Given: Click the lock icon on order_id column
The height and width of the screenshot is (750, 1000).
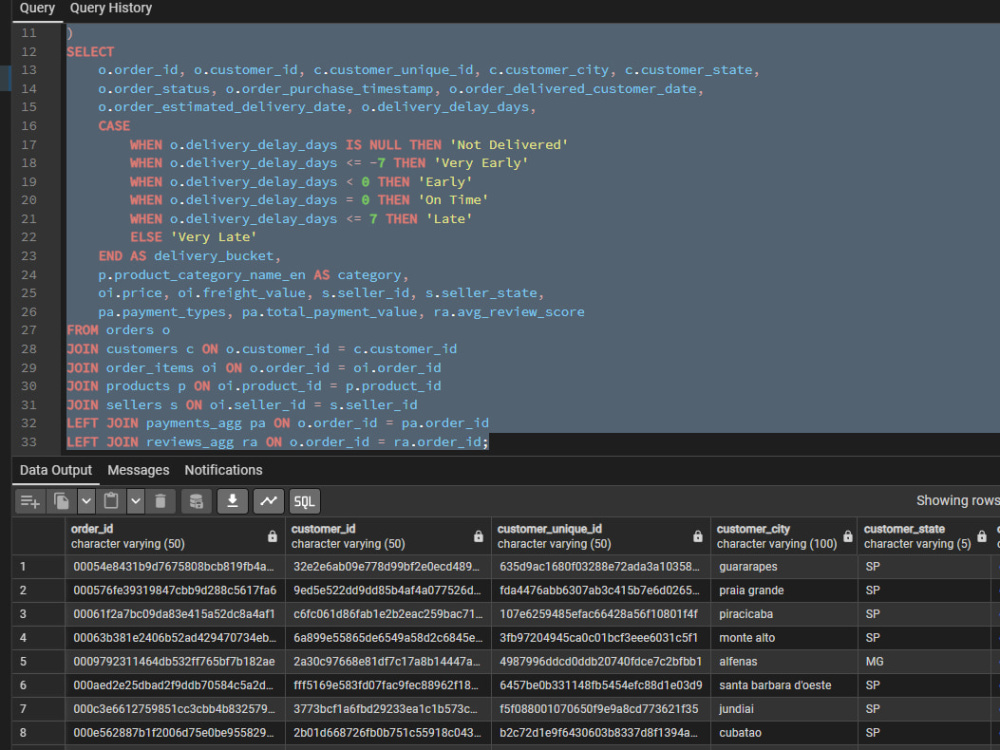Looking at the screenshot, I should point(272,536).
